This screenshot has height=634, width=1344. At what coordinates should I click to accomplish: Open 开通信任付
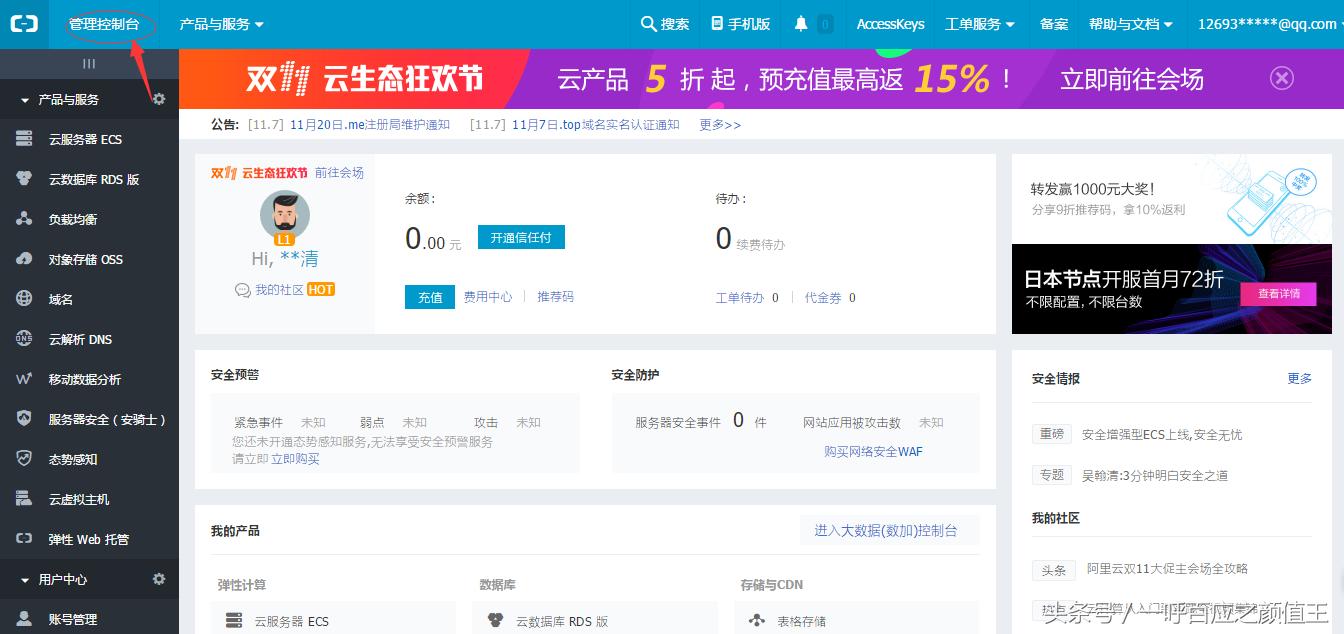pos(521,237)
